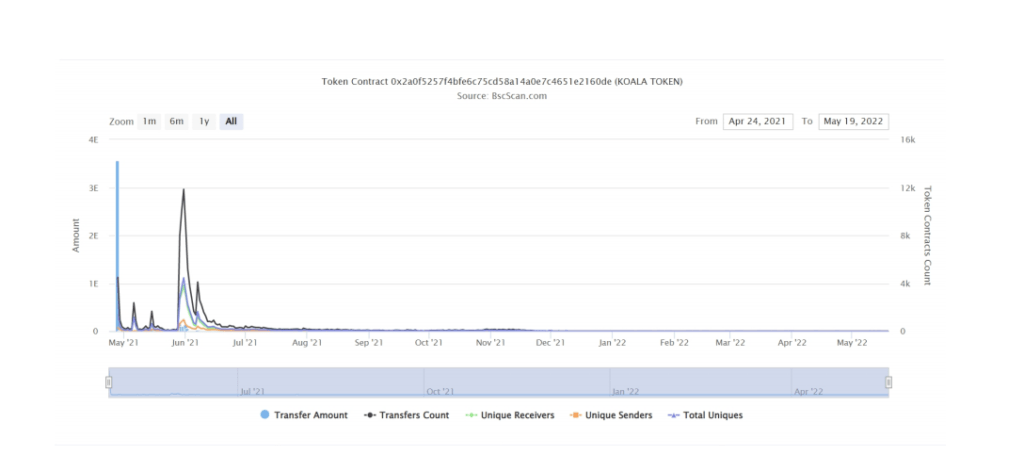Click the Nov '21 x-axis label
This screenshot has height=471, width=1024.
490,342
